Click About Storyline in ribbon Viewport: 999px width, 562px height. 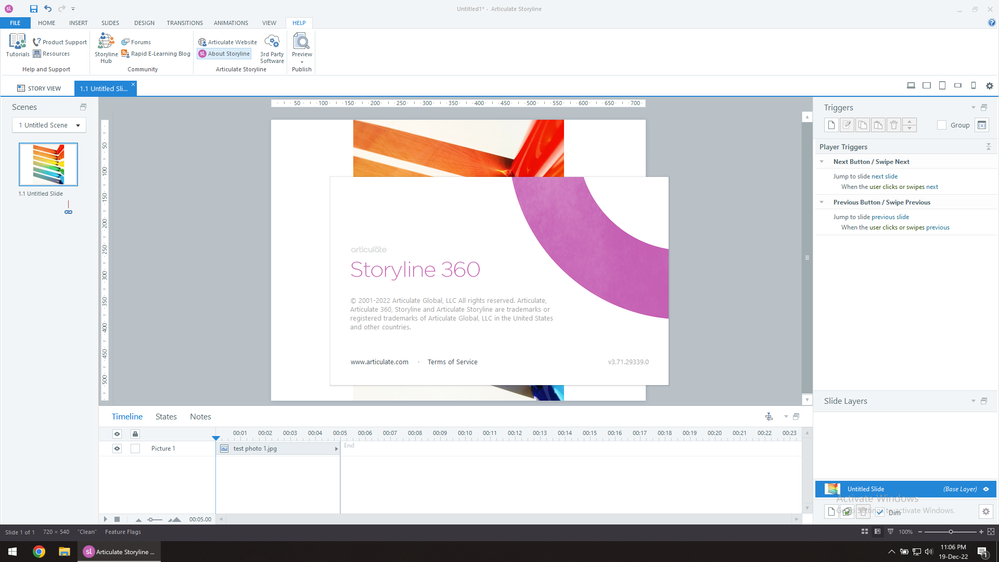coord(224,54)
